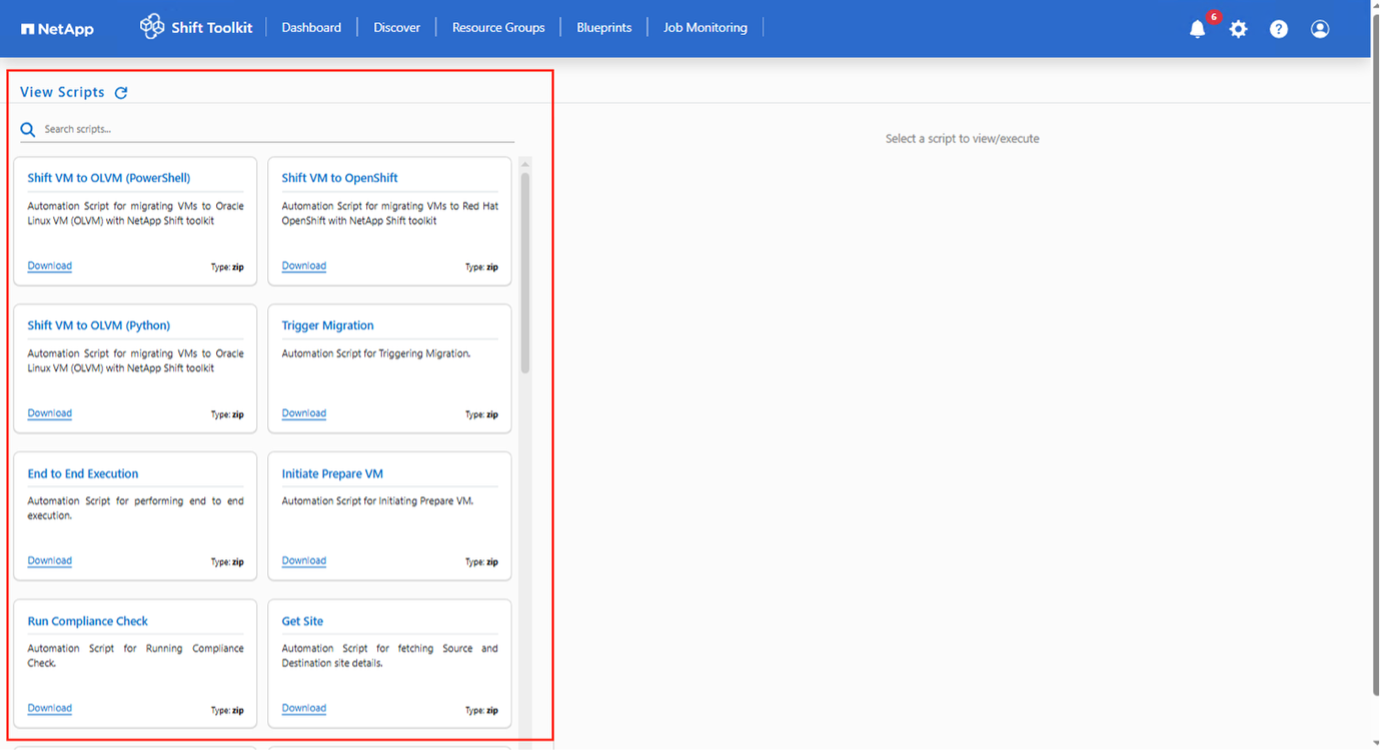Download Shift VM to OLVM (PowerShell) script
Image resolution: width=1384 pixels, height=754 pixels.
(x=50, y=267)
